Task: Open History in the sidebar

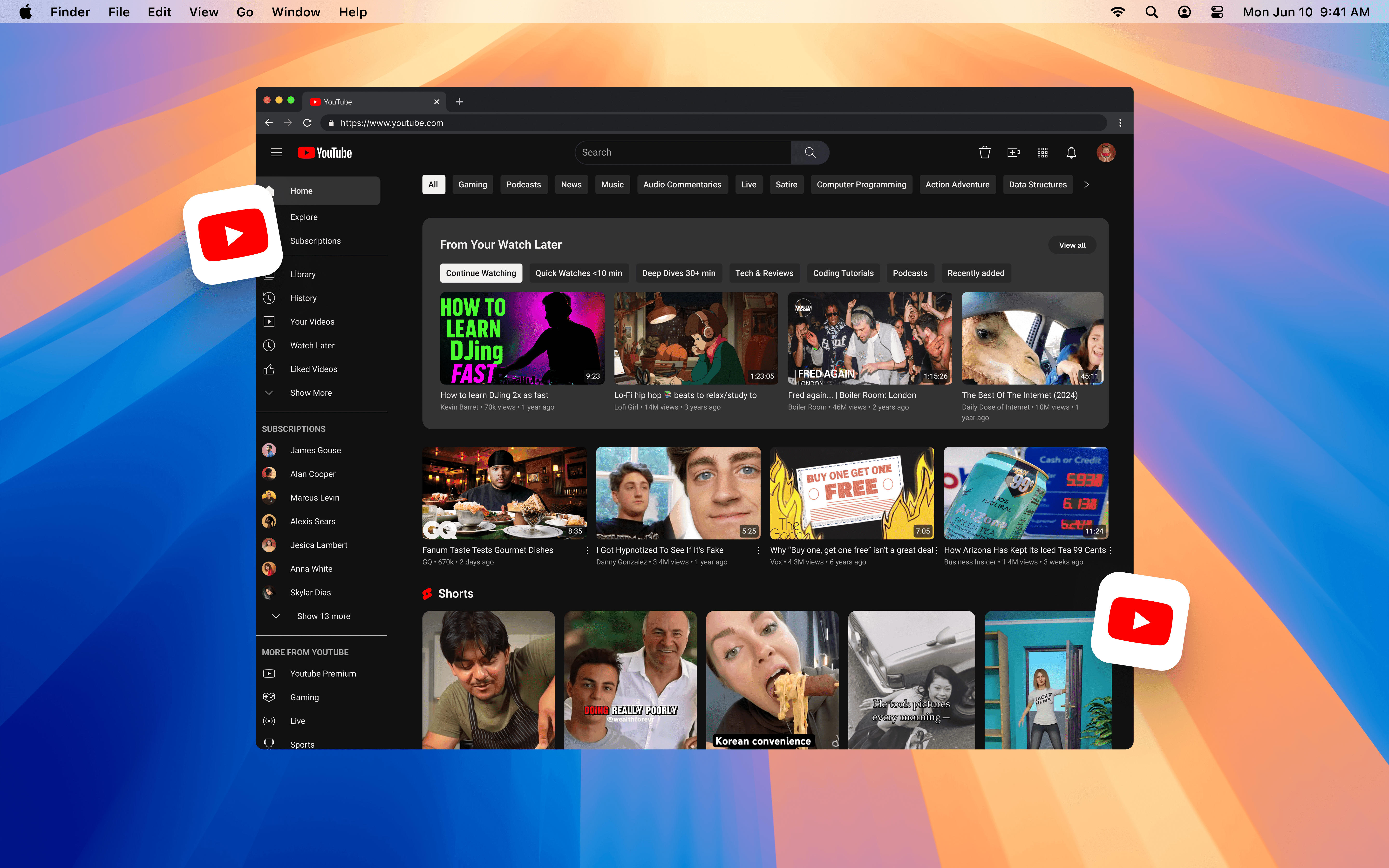Action: 303,298
